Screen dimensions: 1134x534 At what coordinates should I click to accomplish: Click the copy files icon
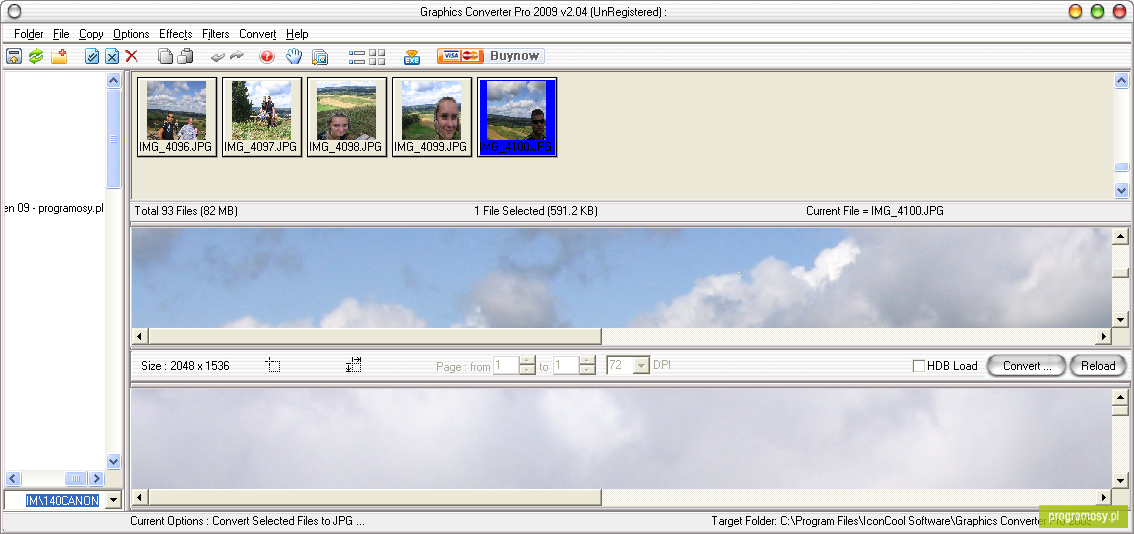166,56
